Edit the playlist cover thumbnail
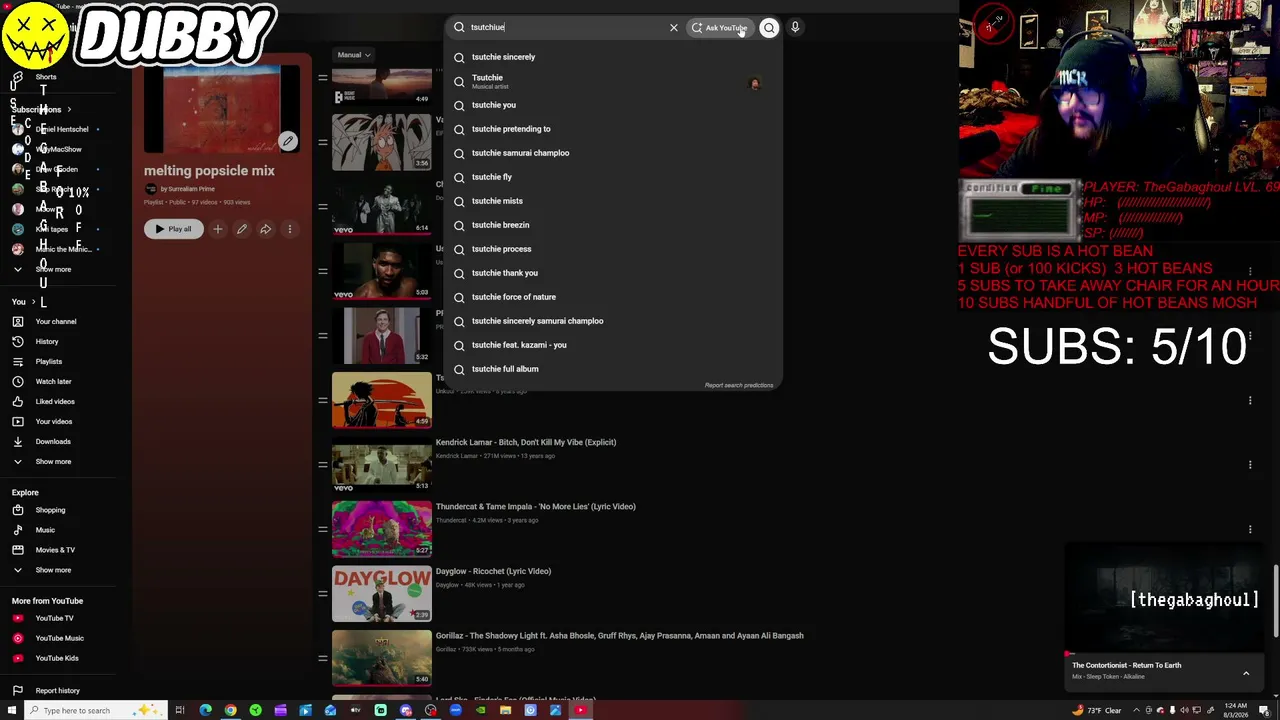 click(x=288, y=141)
